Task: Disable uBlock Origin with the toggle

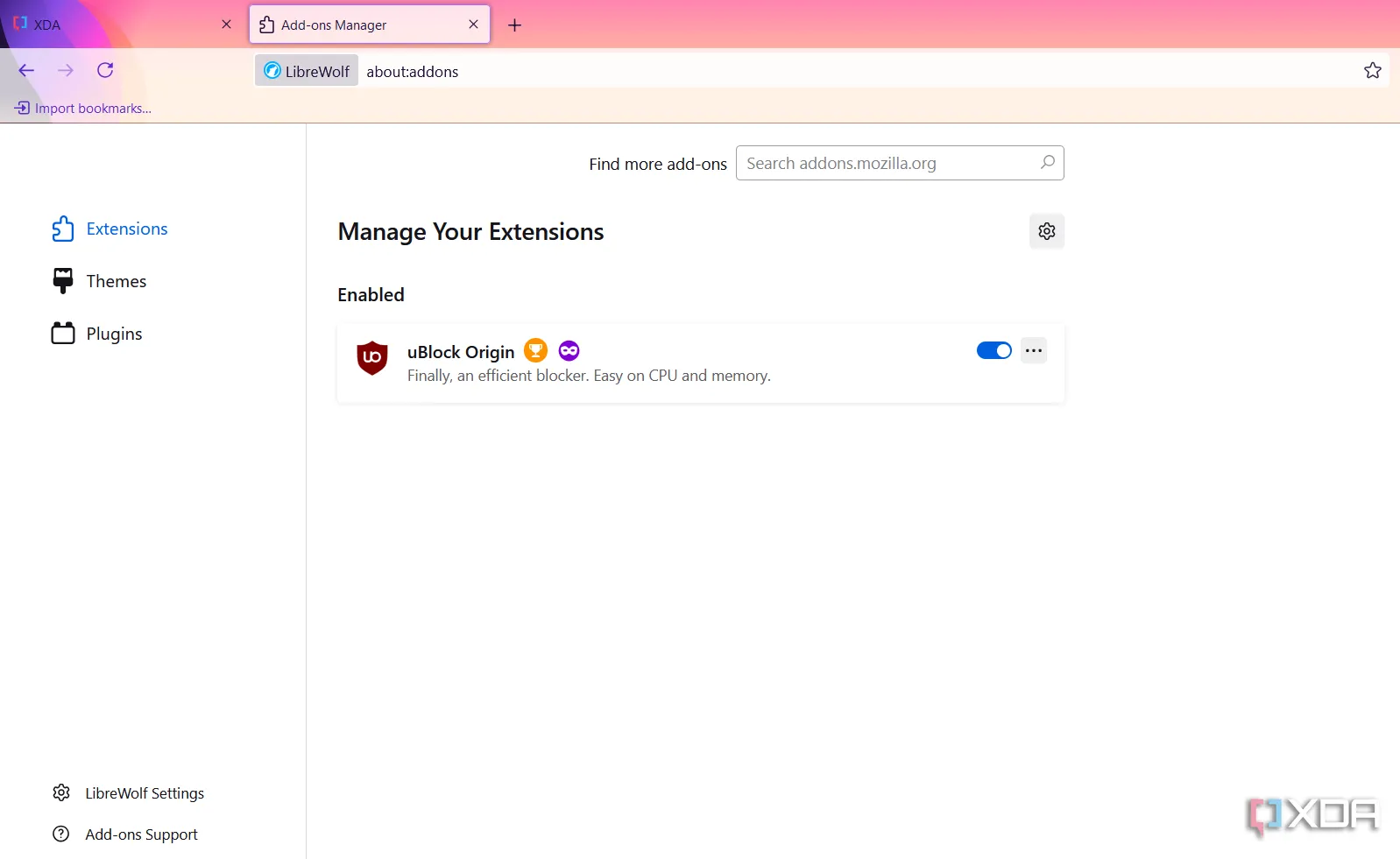Action: pyautogui.click(x=994, y=350)
